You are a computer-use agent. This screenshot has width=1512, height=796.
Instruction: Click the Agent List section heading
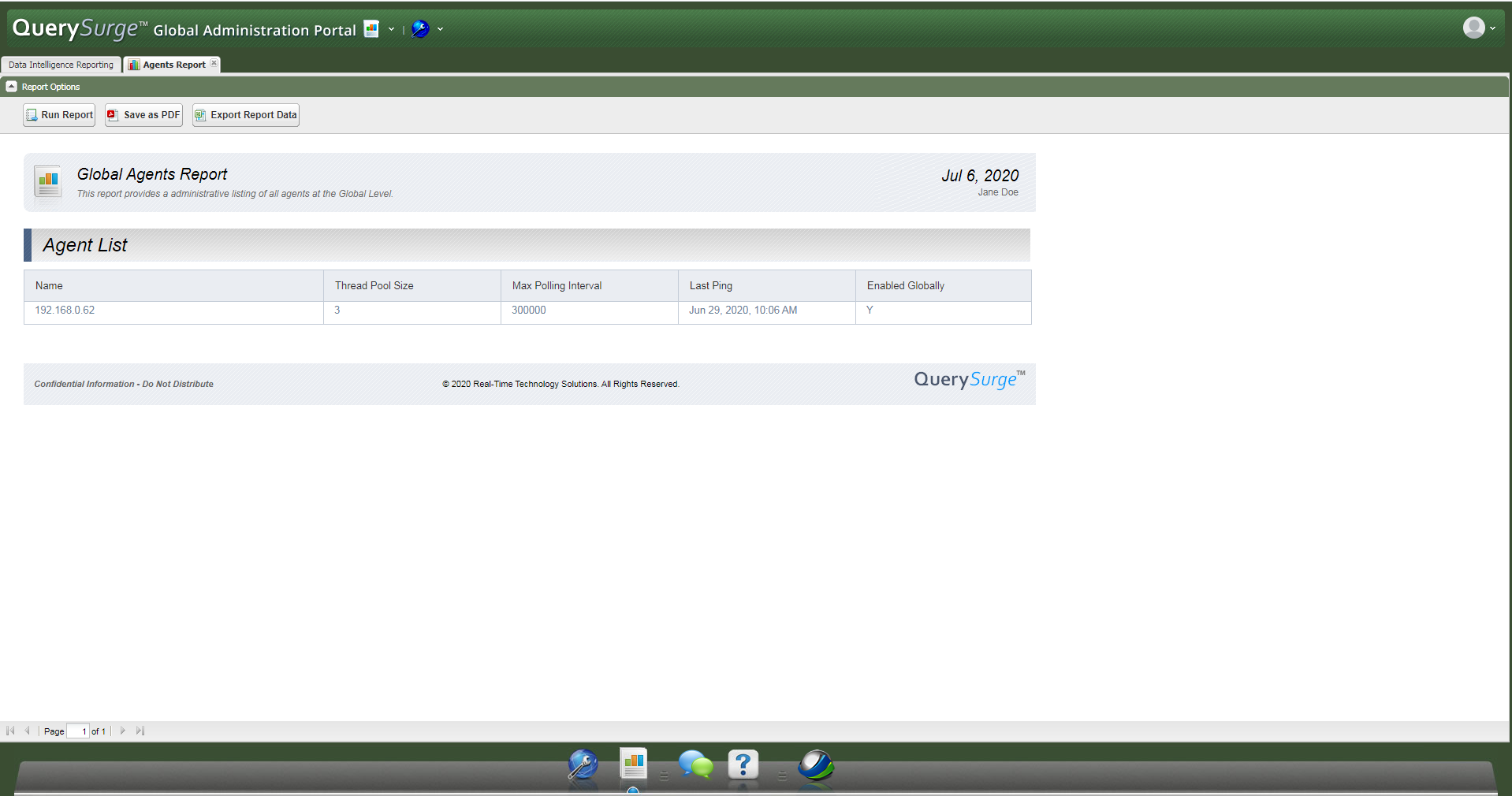(85, 245)
